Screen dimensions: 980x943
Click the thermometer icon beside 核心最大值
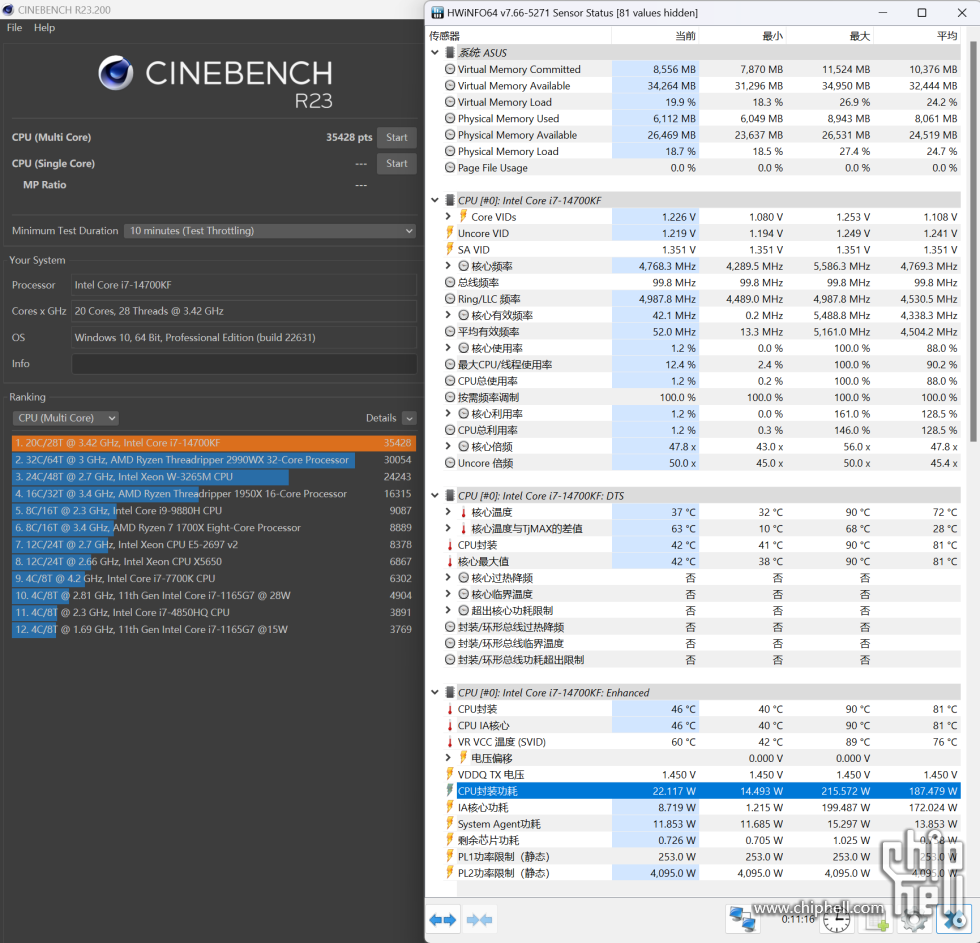tap(449, 561)
